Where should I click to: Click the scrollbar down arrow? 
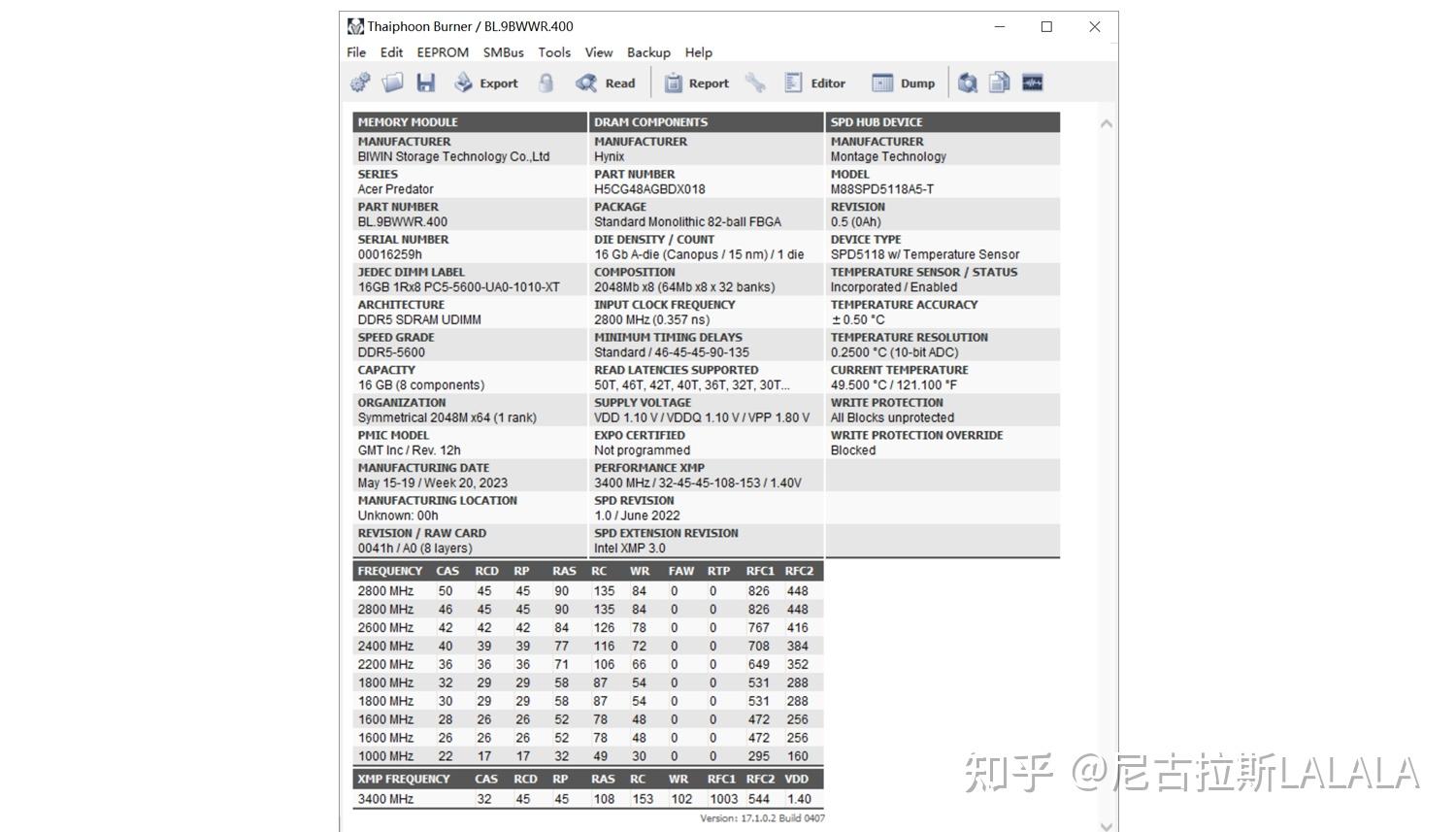pos(1106,825)
